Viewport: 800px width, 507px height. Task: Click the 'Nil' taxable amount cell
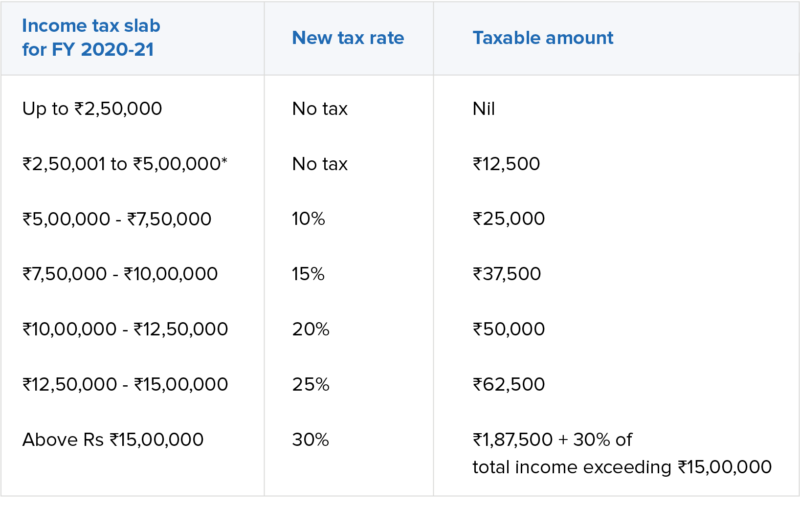[x=484, y=108]
